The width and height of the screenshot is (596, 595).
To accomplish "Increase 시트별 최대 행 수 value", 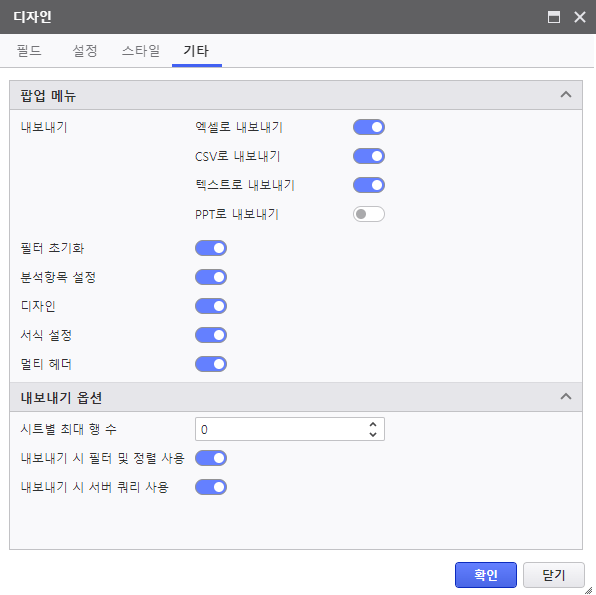I will tap(373, 424).
